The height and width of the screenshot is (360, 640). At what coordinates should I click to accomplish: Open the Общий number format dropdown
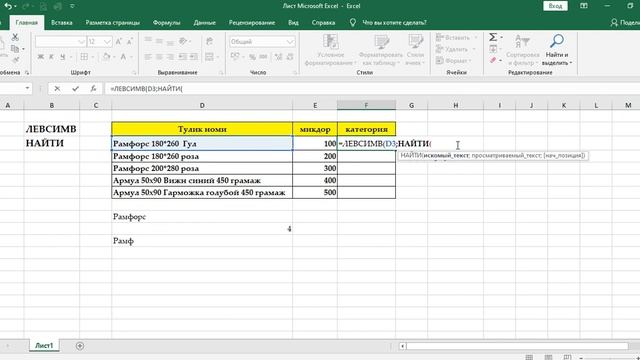click(x=290, y=42)
